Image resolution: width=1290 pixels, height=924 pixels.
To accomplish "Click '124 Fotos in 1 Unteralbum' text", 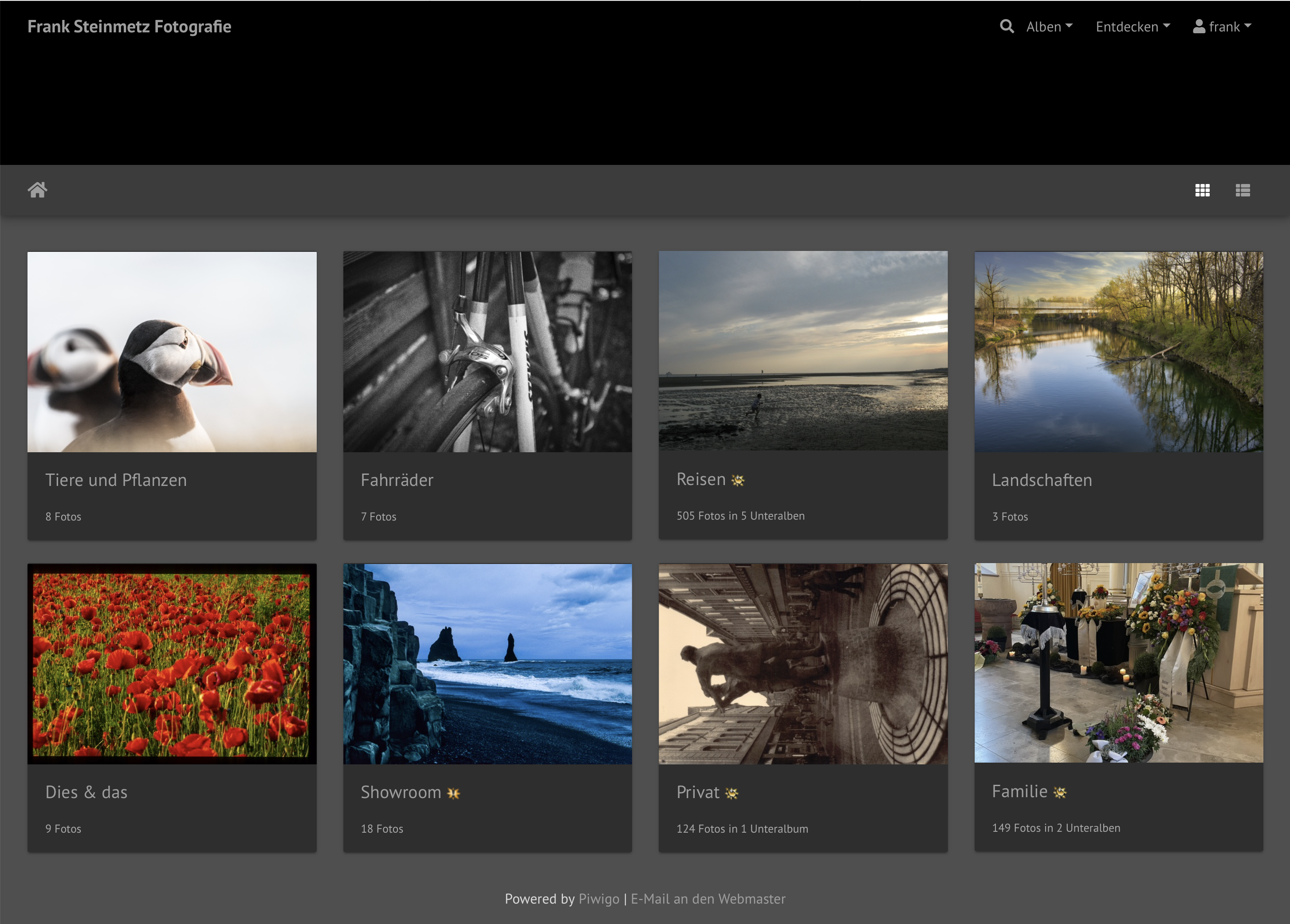I will (742, 829).
